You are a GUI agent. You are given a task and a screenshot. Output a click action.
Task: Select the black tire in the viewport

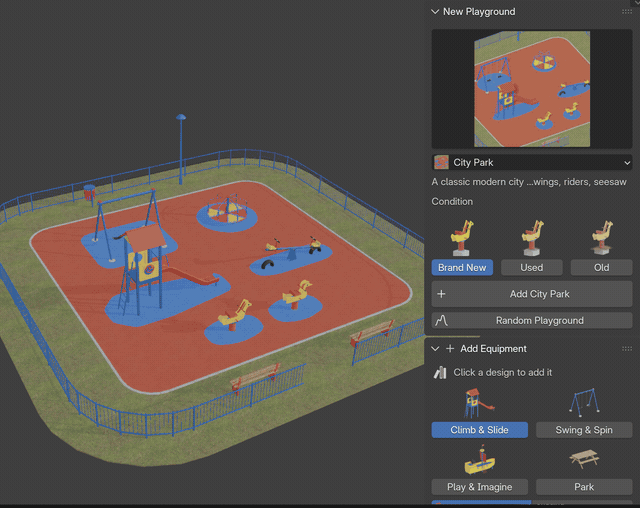click(x=267, y=264)
